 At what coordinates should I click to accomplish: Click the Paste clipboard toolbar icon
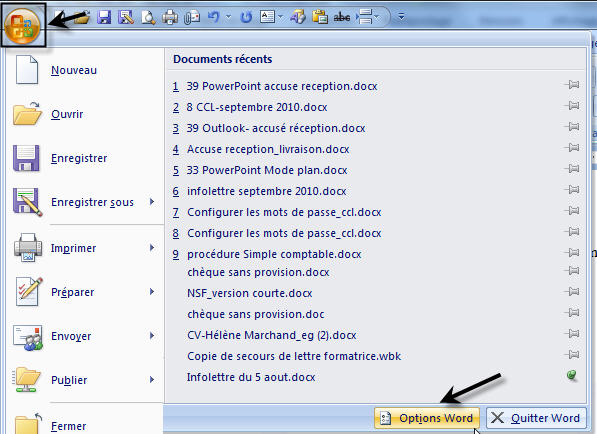coord(320,17)
